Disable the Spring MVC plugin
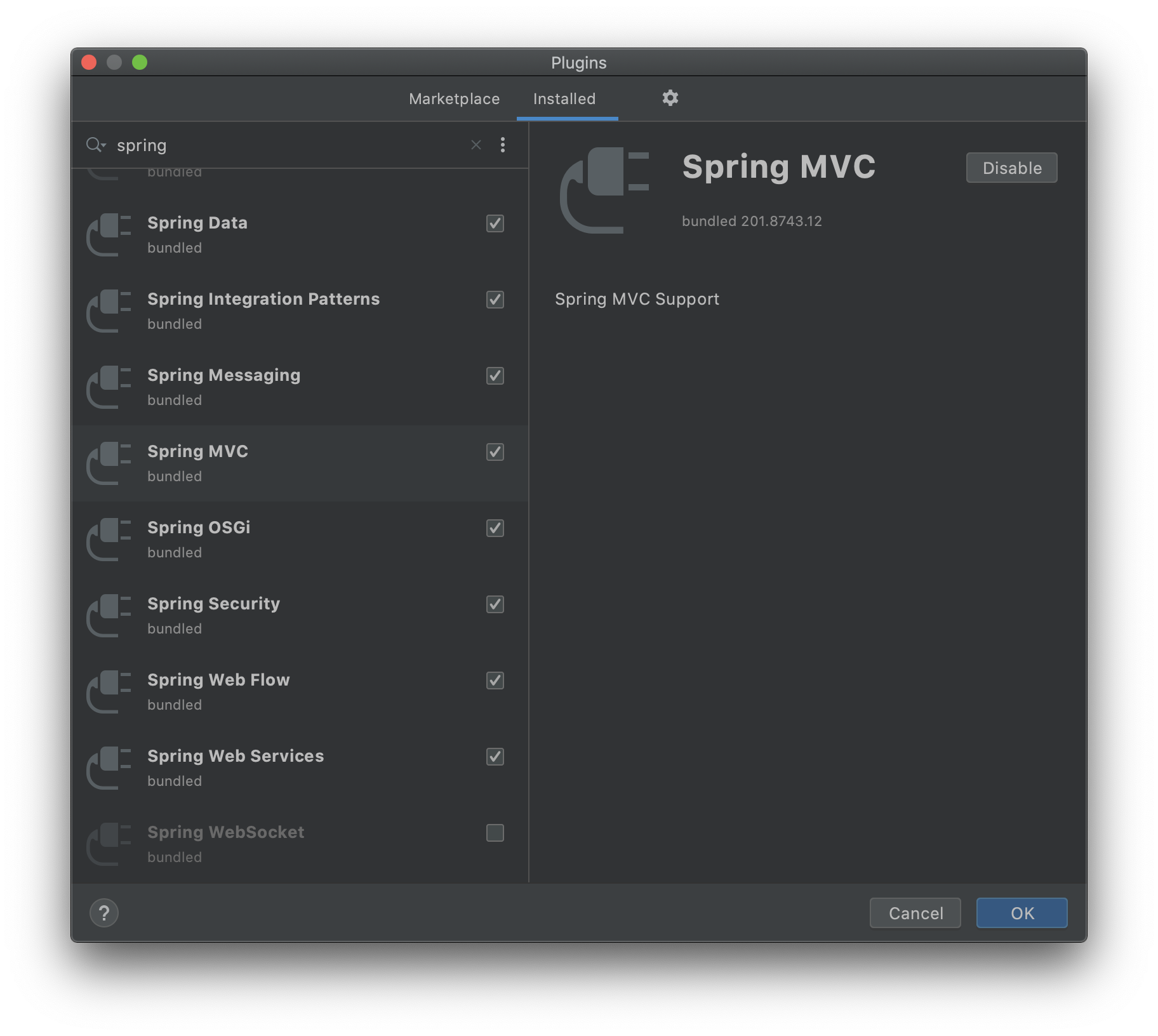This screenshot has height=1036, width=1158. (1012, 168)
